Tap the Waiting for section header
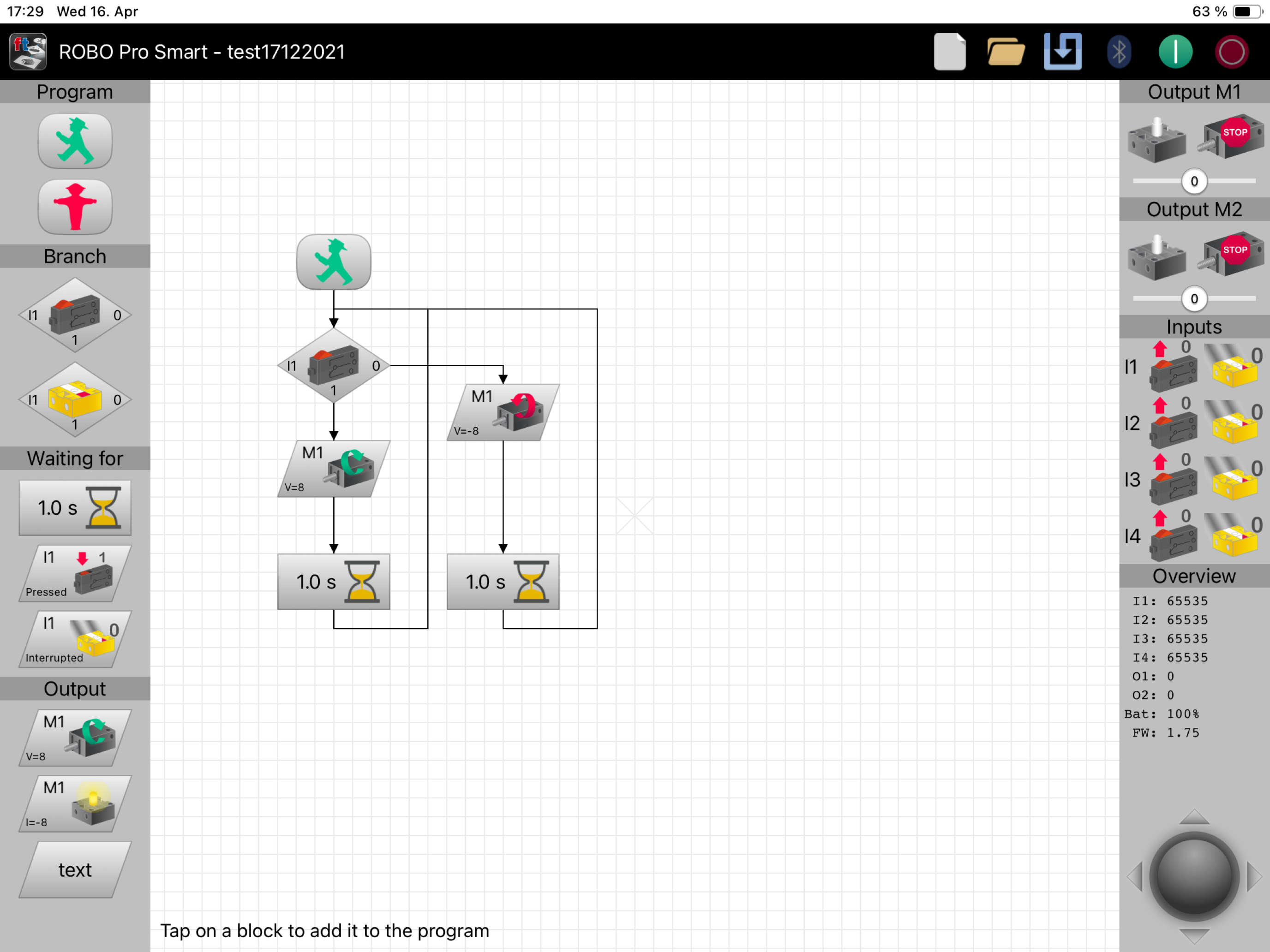 (75, 458)
